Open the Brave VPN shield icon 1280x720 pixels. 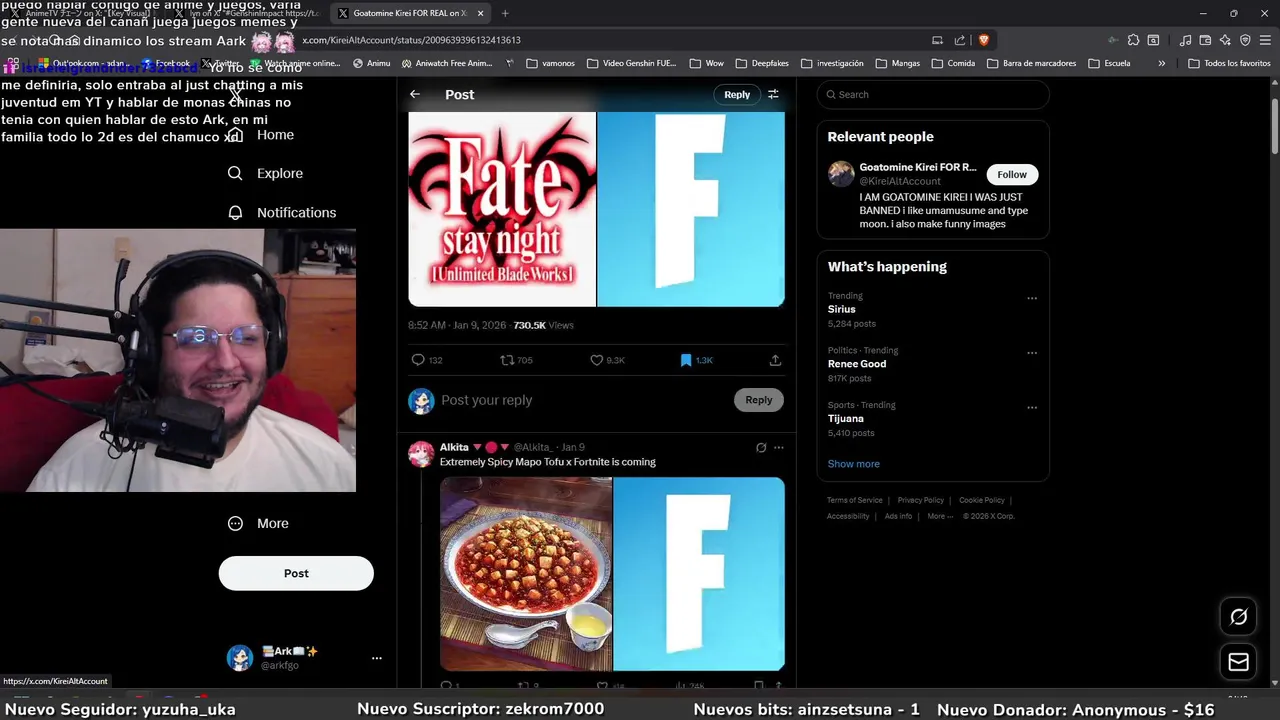click(1245, 40)
